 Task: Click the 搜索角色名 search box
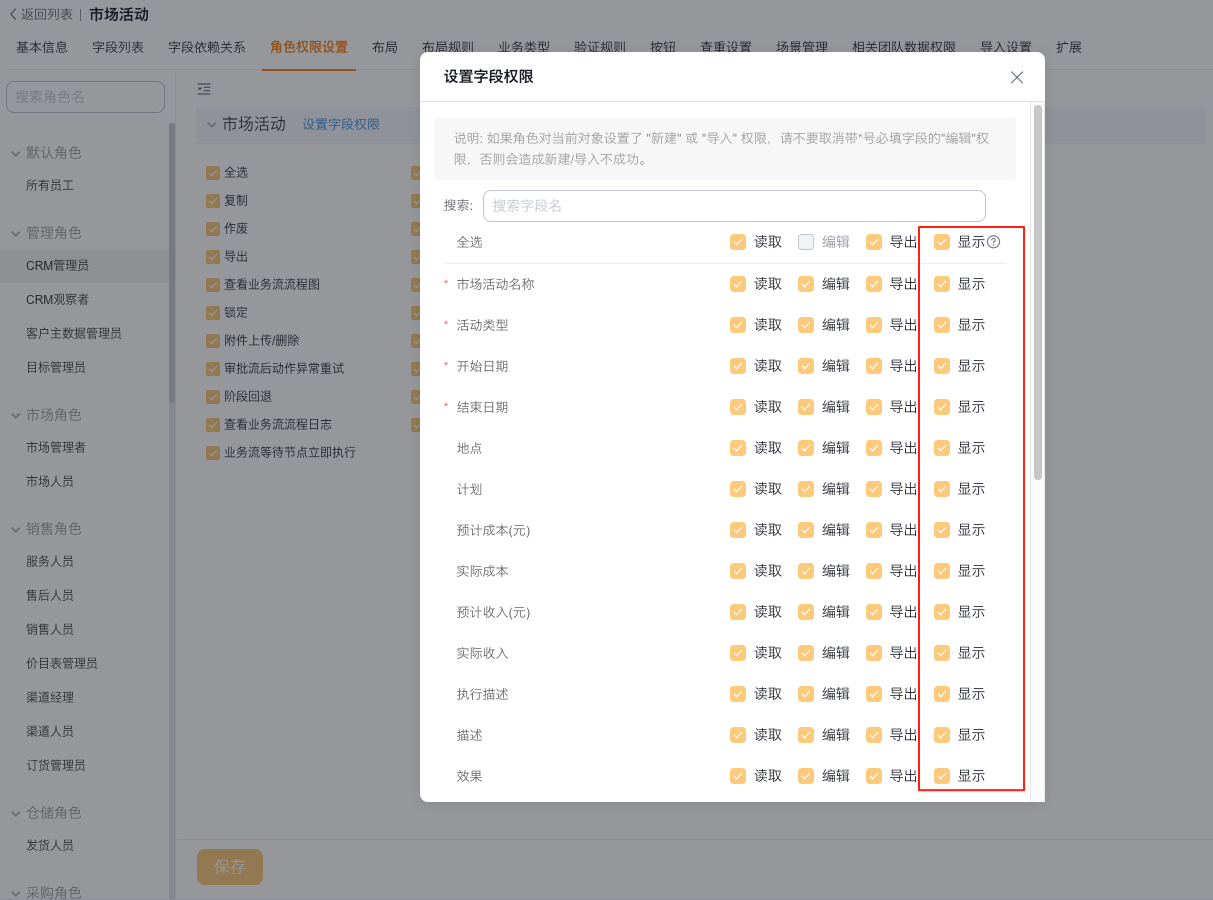tap(85, 97)
